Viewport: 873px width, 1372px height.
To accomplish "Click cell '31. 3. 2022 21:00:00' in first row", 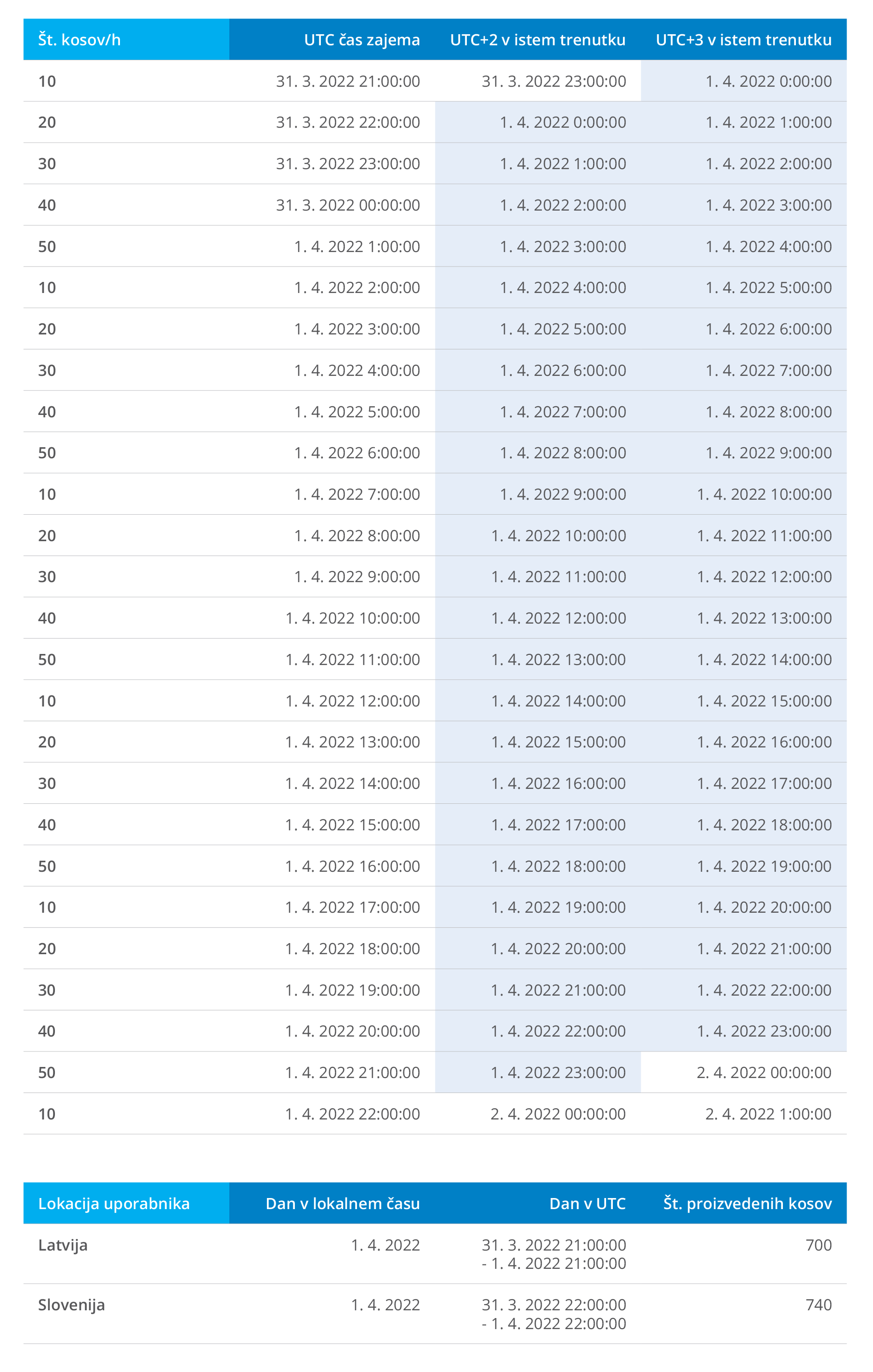I will [348, 81].
